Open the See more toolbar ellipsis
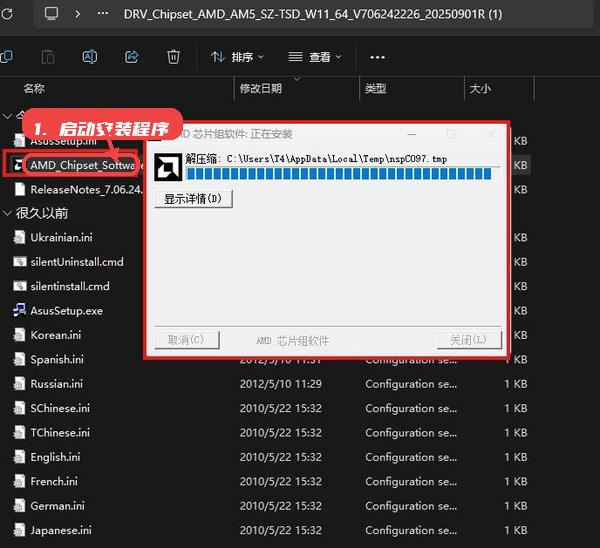Image resolution: width=600 pixels, height=548 pixels. (377, 57)
